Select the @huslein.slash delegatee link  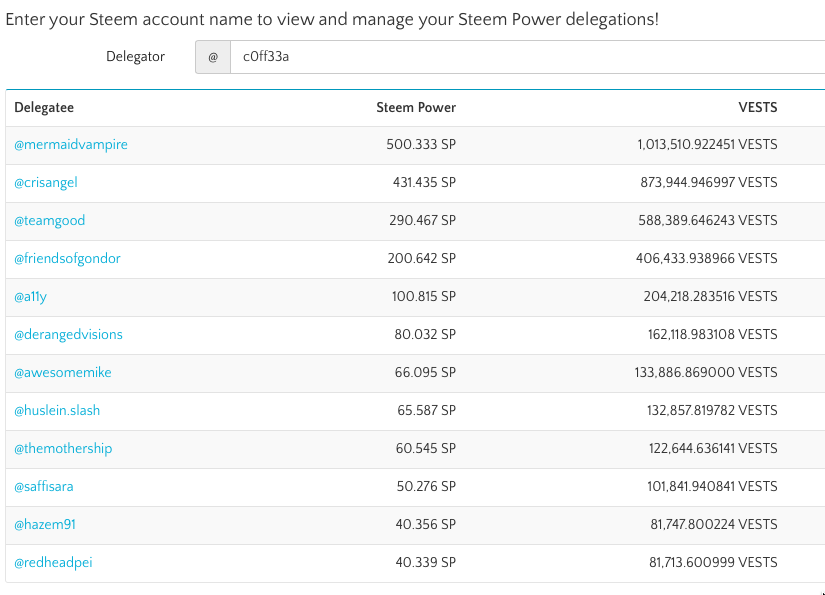point(57,411)
